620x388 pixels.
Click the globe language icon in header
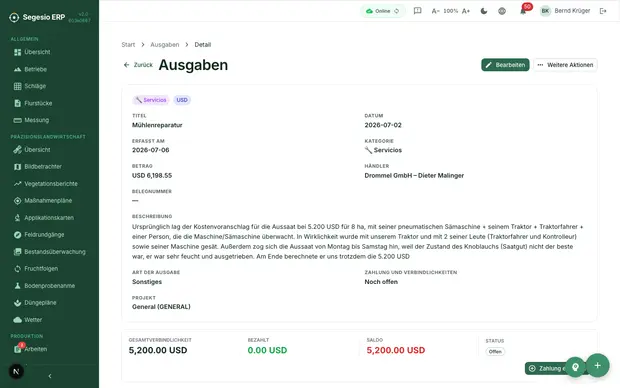(502, 11)
